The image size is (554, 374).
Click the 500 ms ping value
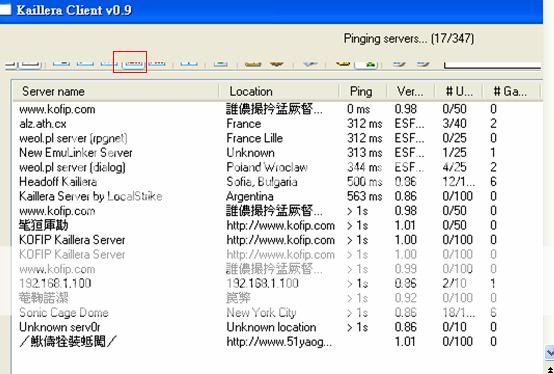(x=365, y=182)
